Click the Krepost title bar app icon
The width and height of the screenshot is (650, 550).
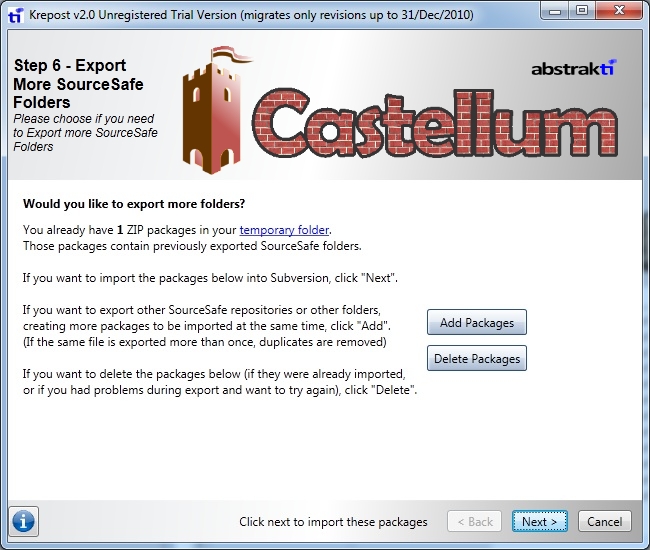pyautogui.click(x=15, y=15)
